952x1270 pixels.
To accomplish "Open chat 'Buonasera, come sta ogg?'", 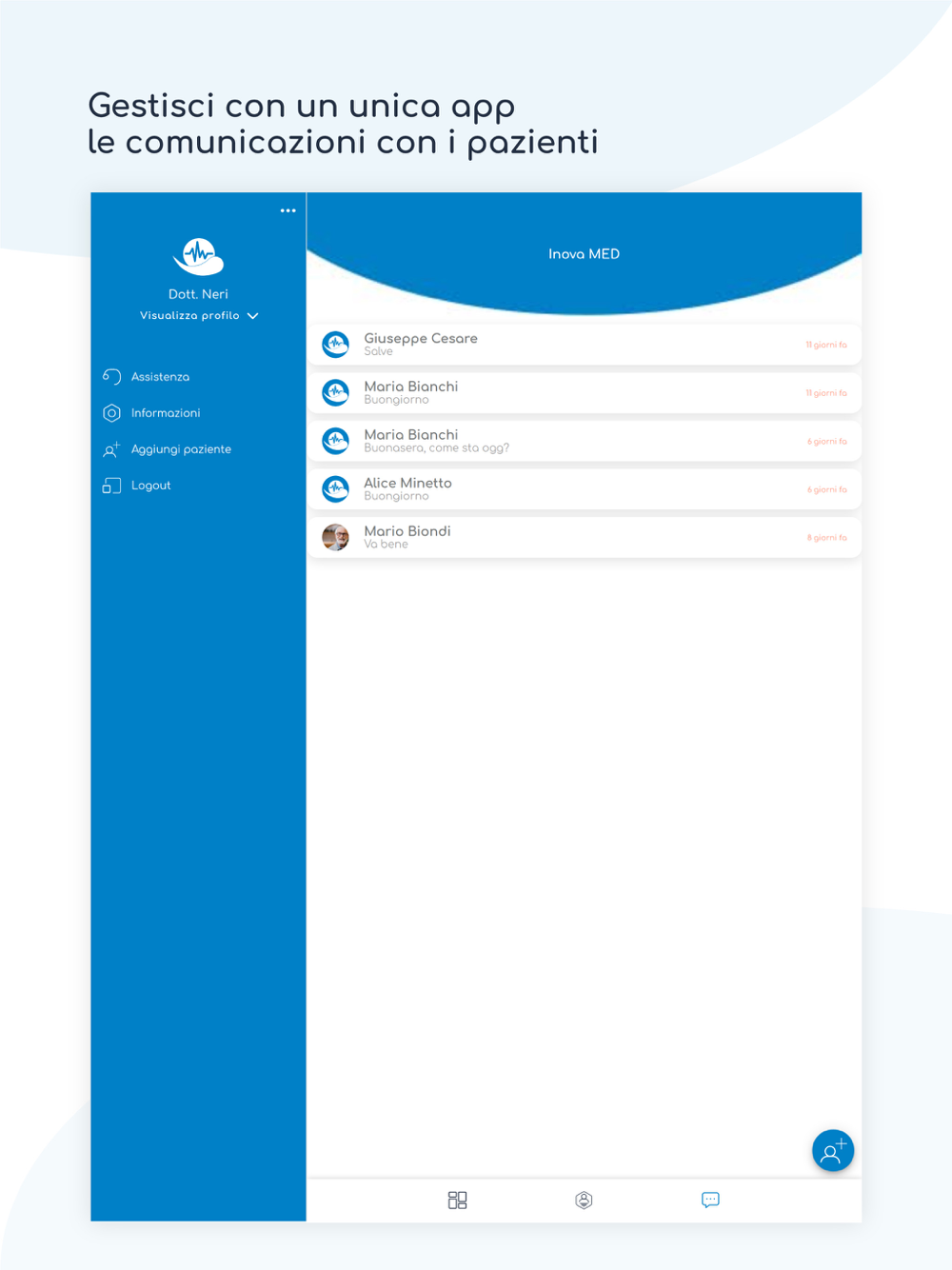I will tap(585, 441).
